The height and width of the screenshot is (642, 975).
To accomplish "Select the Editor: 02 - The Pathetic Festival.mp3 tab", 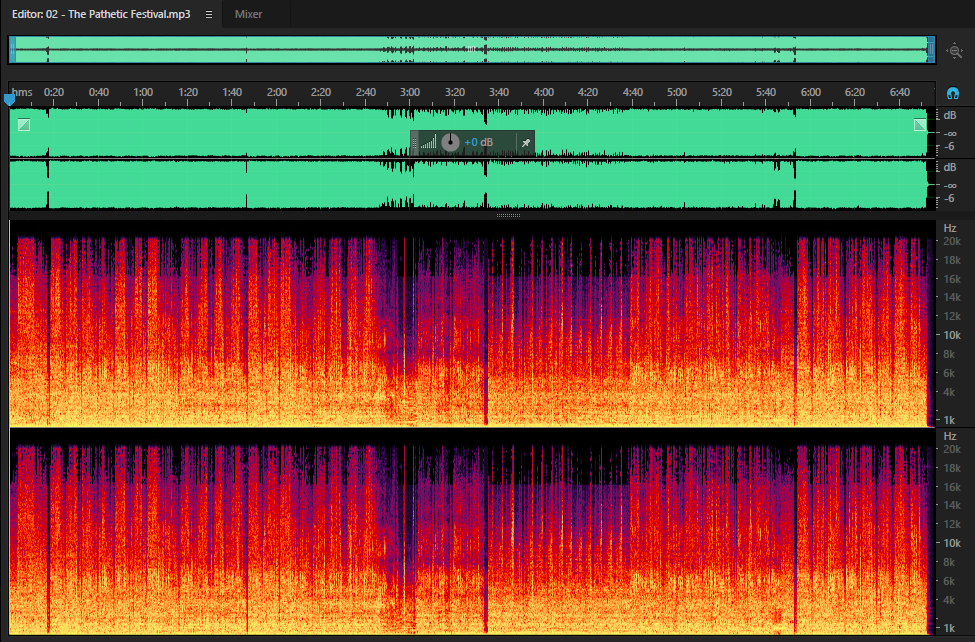I will pyautogui.click(x=101, y=14).
